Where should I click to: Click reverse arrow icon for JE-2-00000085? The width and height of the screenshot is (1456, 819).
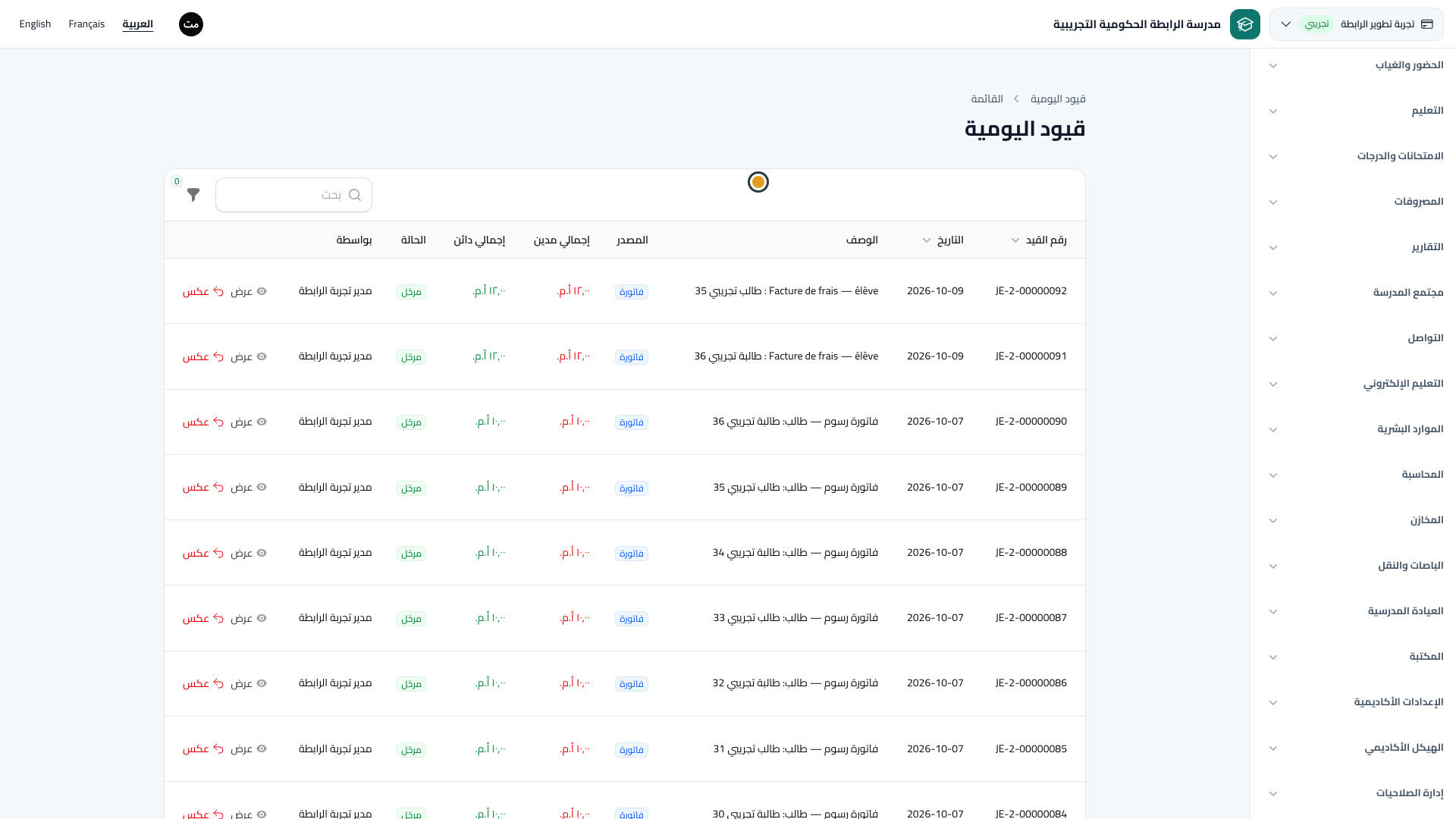218,749
